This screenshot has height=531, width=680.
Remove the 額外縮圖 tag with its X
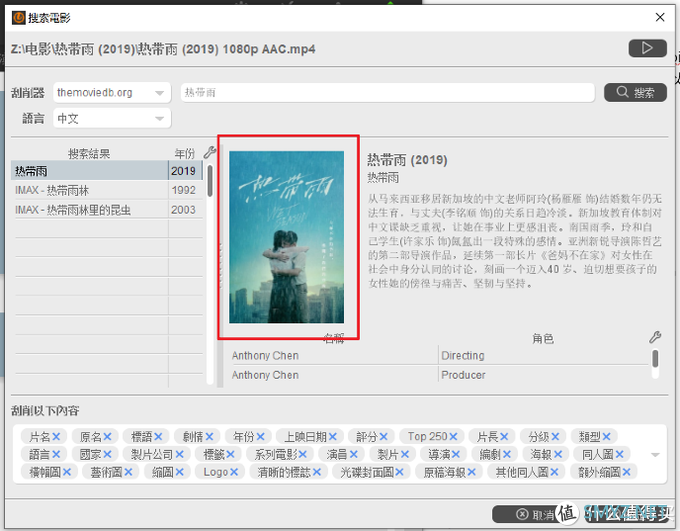pos(627,472)
